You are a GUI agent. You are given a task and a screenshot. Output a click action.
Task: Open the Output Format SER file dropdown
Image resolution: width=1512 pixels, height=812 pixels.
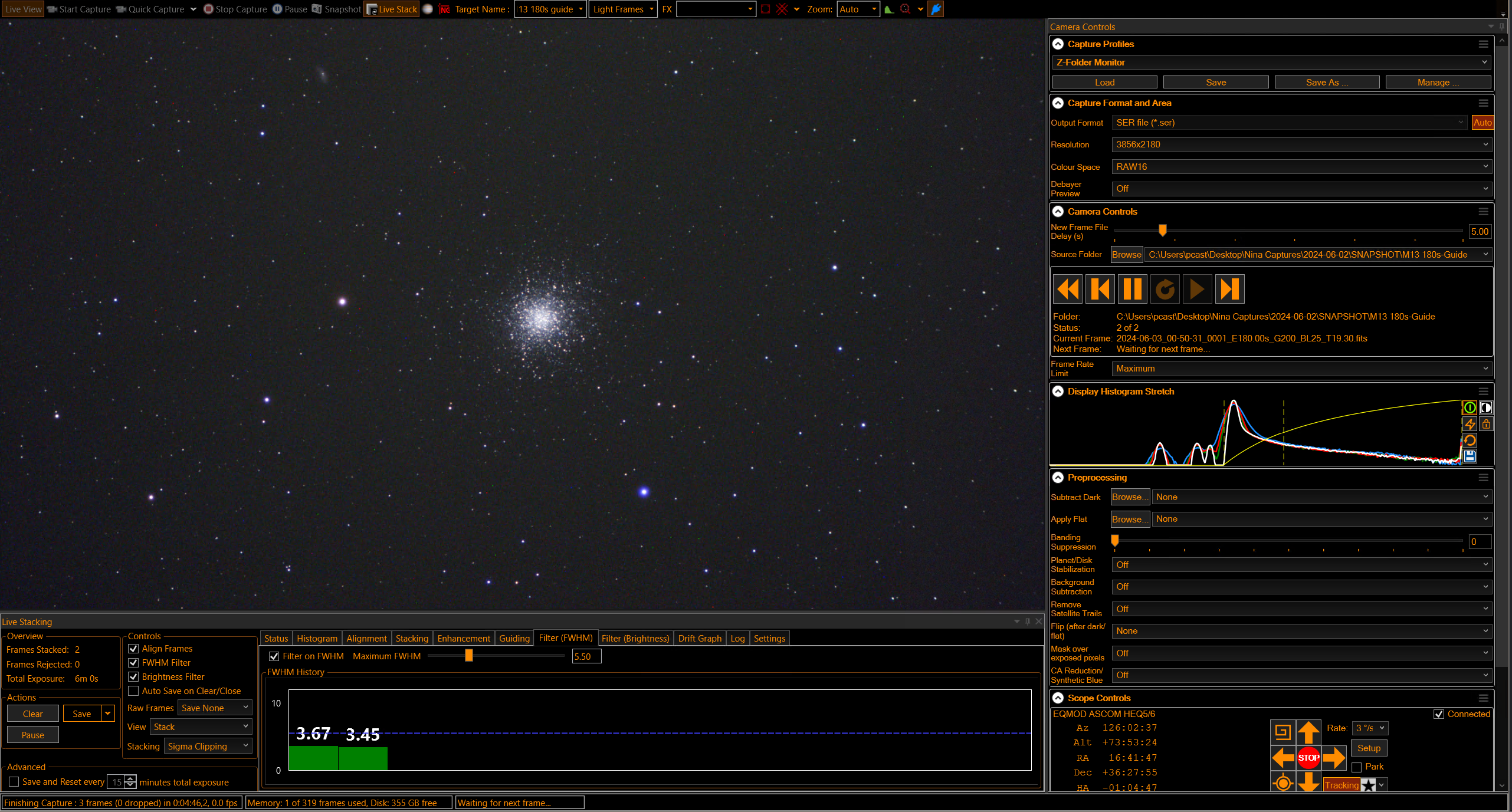[x=1290, y=123]
